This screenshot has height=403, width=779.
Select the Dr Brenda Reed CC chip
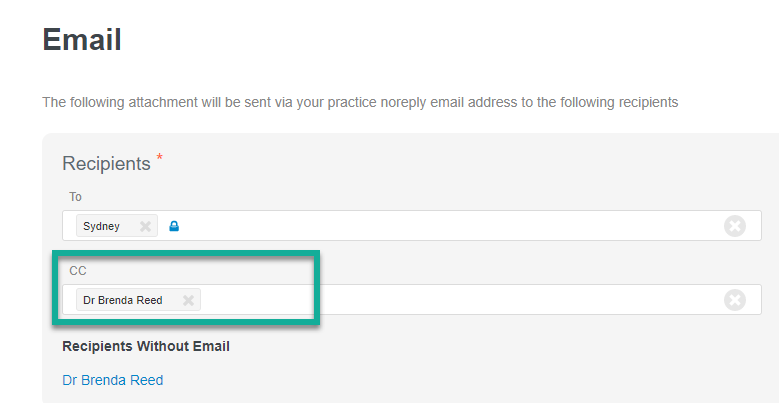pos(138,300)
